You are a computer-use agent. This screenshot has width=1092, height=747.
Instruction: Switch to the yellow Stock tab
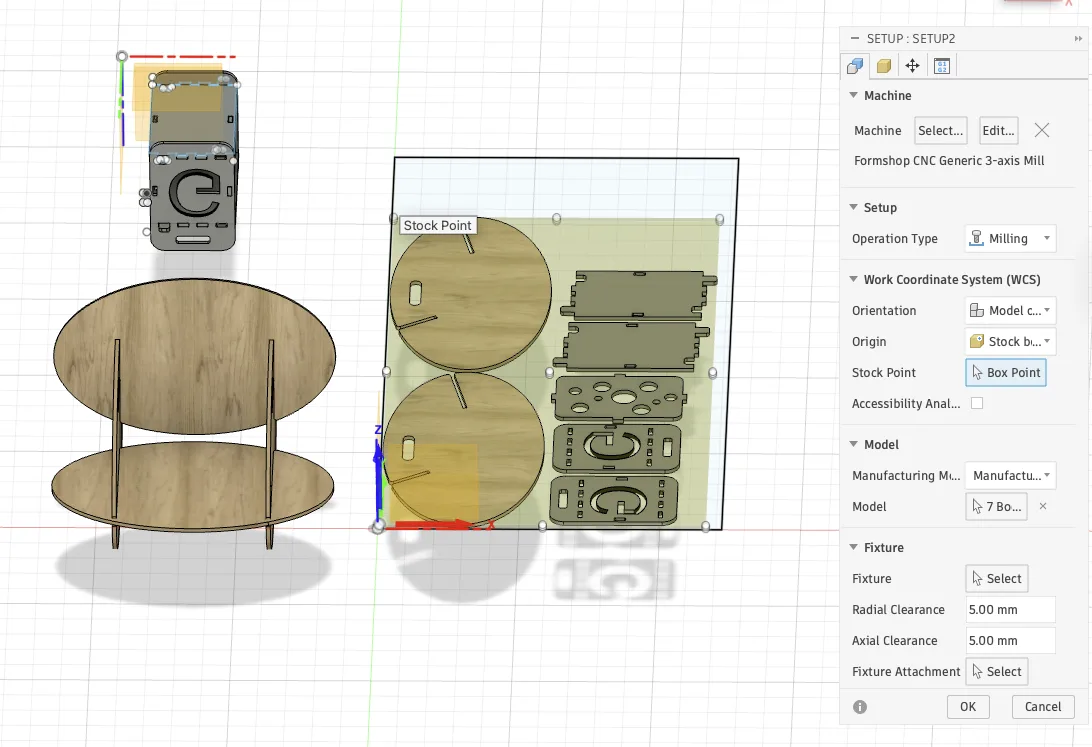point(883,65)
